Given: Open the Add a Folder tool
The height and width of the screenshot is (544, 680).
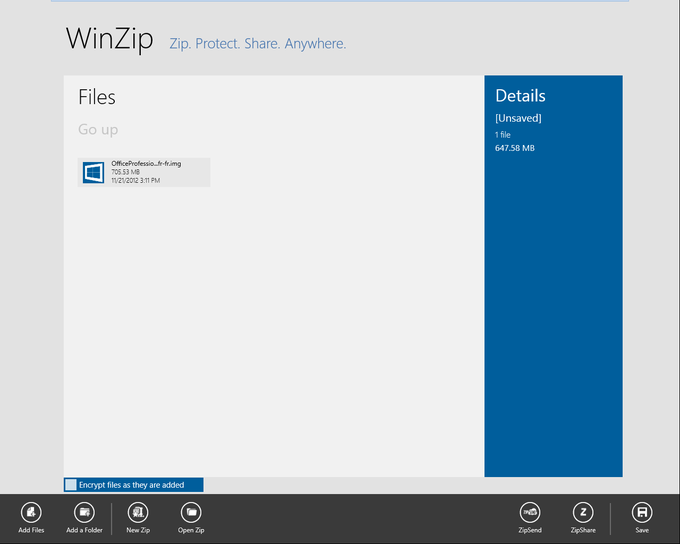Looking at the screenshot, I should point(84,512).
